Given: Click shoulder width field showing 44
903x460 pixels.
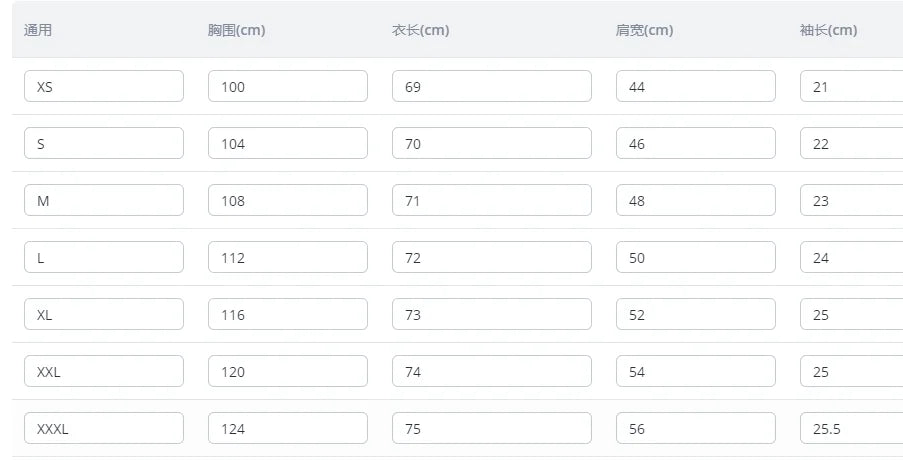Looking at the screenshot, I should (695, 86).
